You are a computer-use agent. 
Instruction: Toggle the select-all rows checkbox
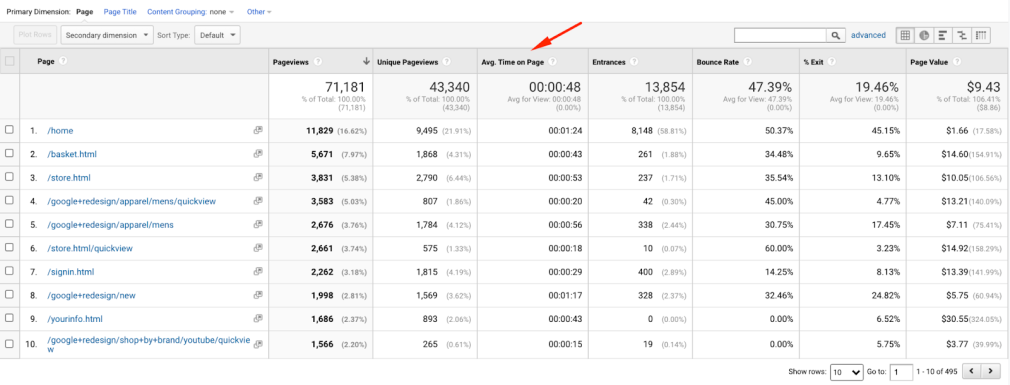pyautogui.click(x=9, y=62)
